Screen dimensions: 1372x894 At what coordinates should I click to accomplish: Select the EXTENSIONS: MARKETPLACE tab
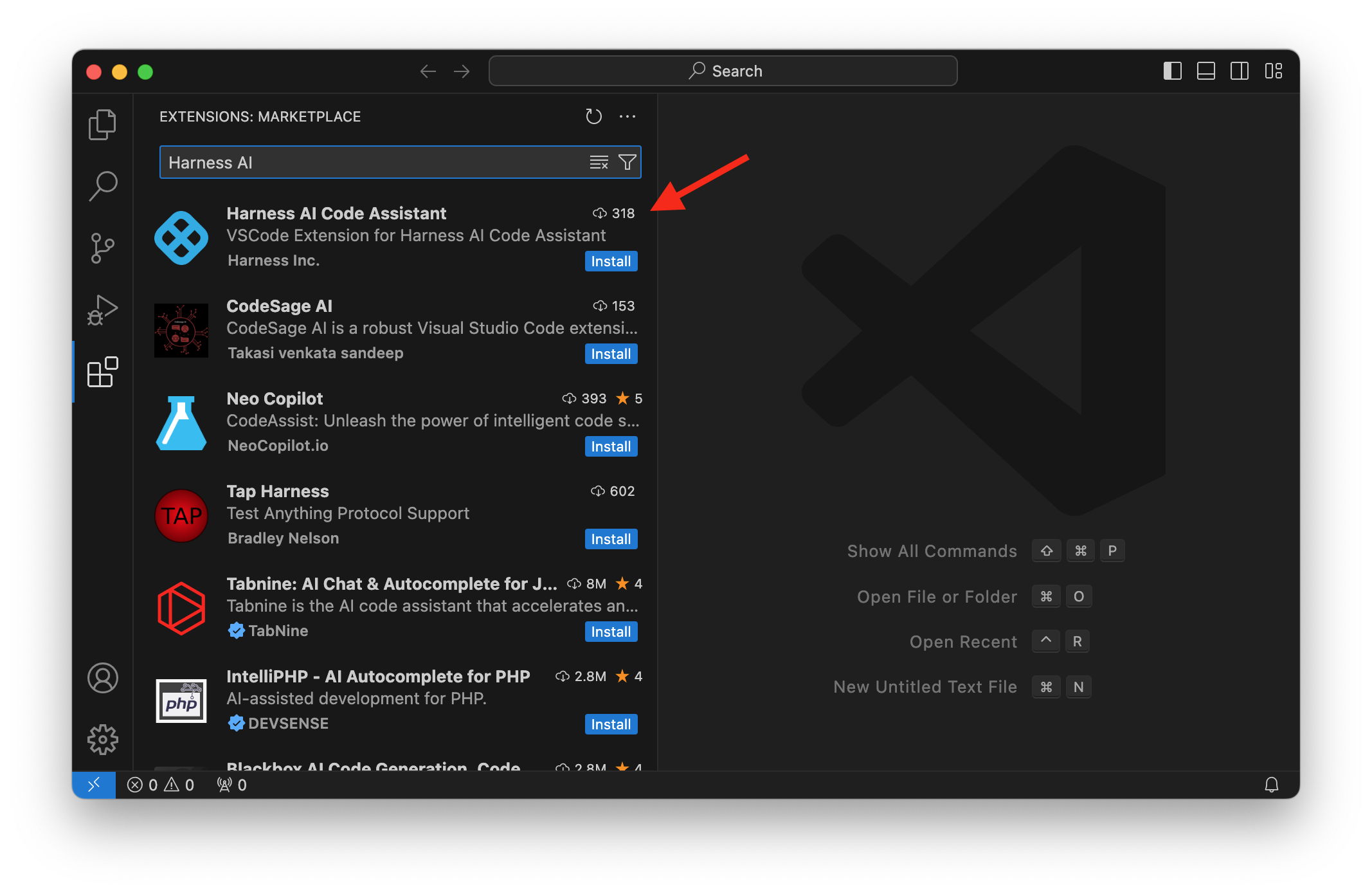pos(260,116)
